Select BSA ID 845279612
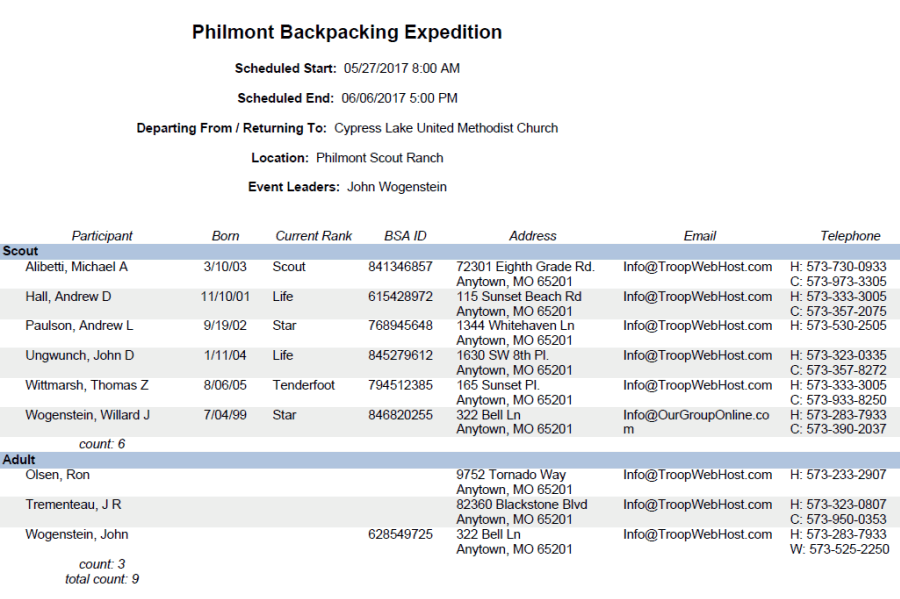 click(x=400, y=356)
